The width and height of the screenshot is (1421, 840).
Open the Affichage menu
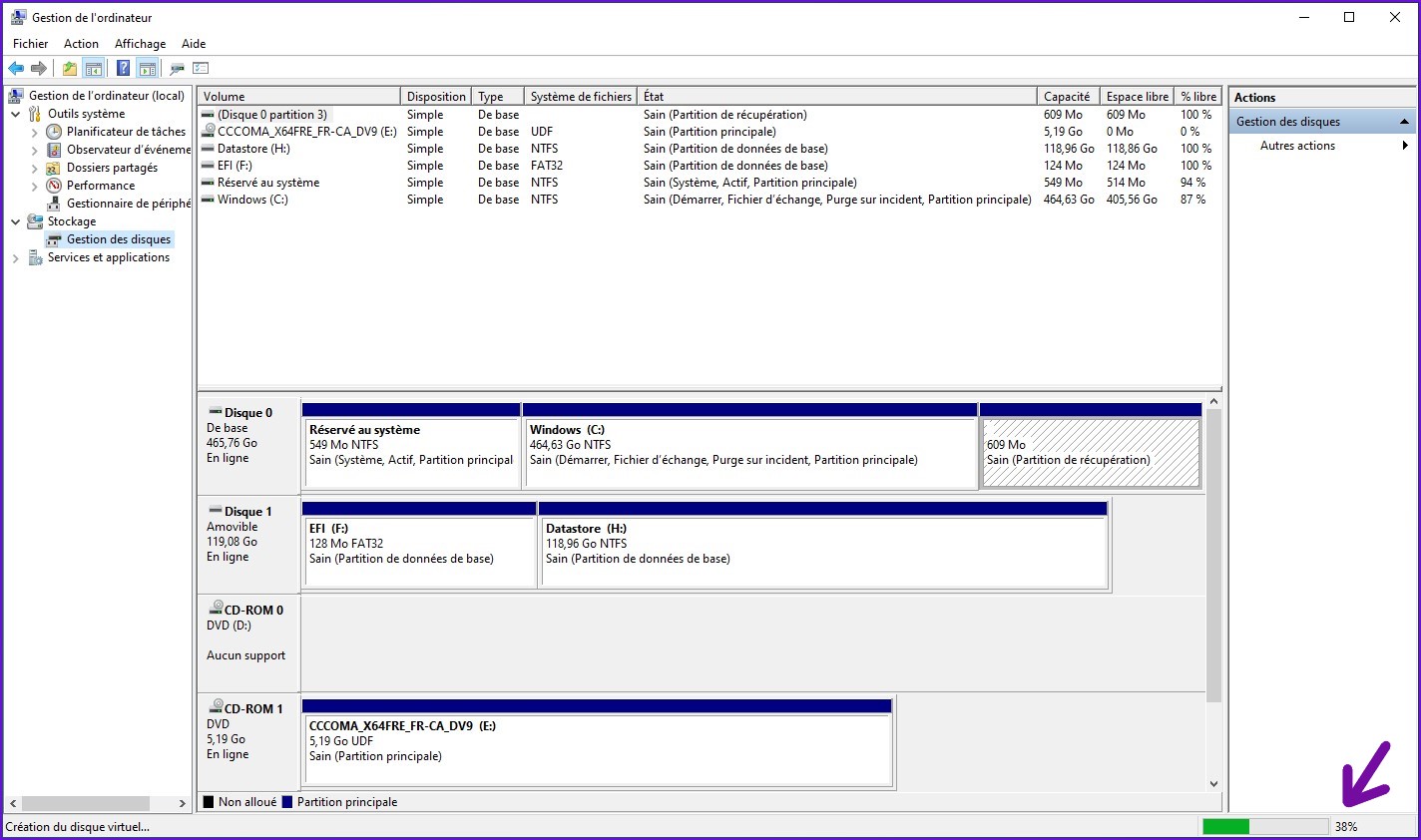click(140, 44)
